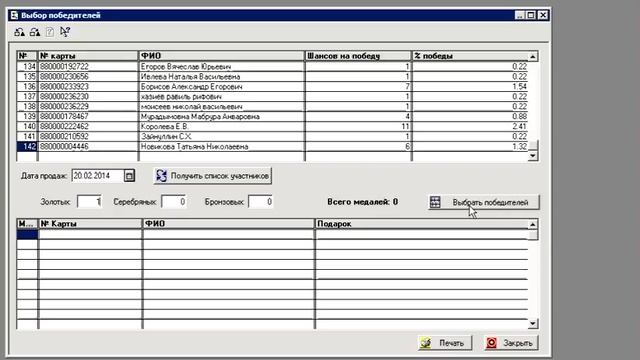Close window with title bar X
The image size is (640, 360).
[x=543, y=16]
